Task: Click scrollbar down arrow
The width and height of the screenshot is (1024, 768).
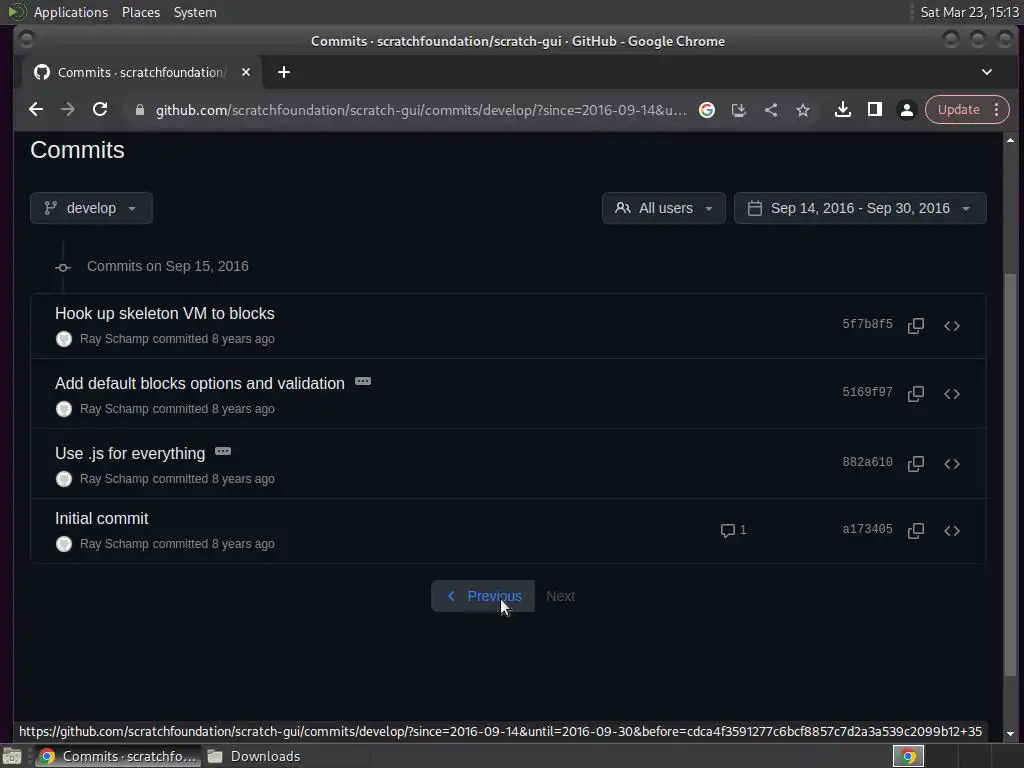Action: [1010, 733]
